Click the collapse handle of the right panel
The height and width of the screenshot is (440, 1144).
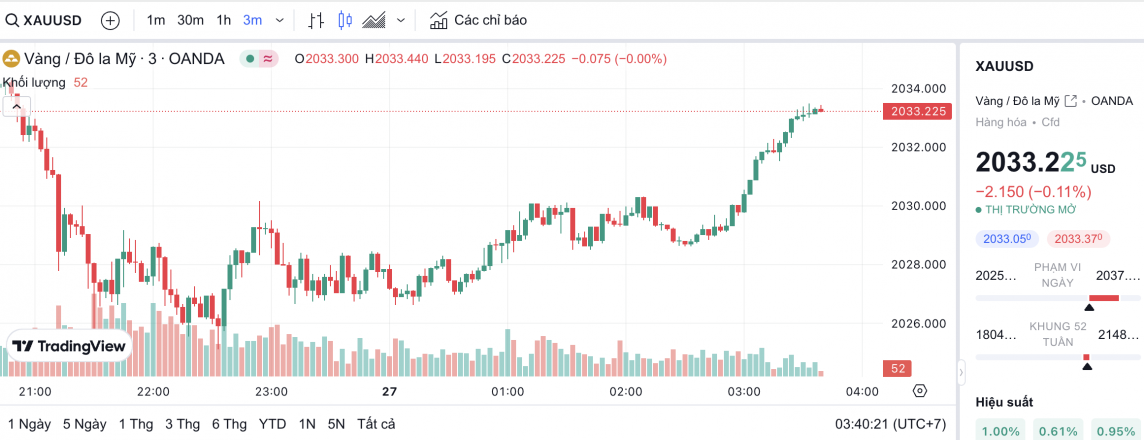962,374
